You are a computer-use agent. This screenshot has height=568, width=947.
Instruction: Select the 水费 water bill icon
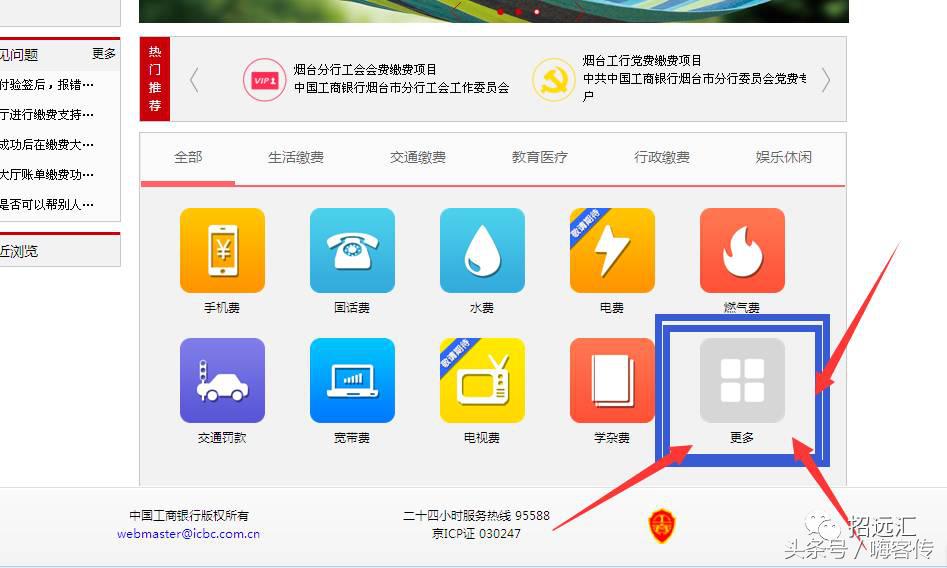tap(482, 251)
